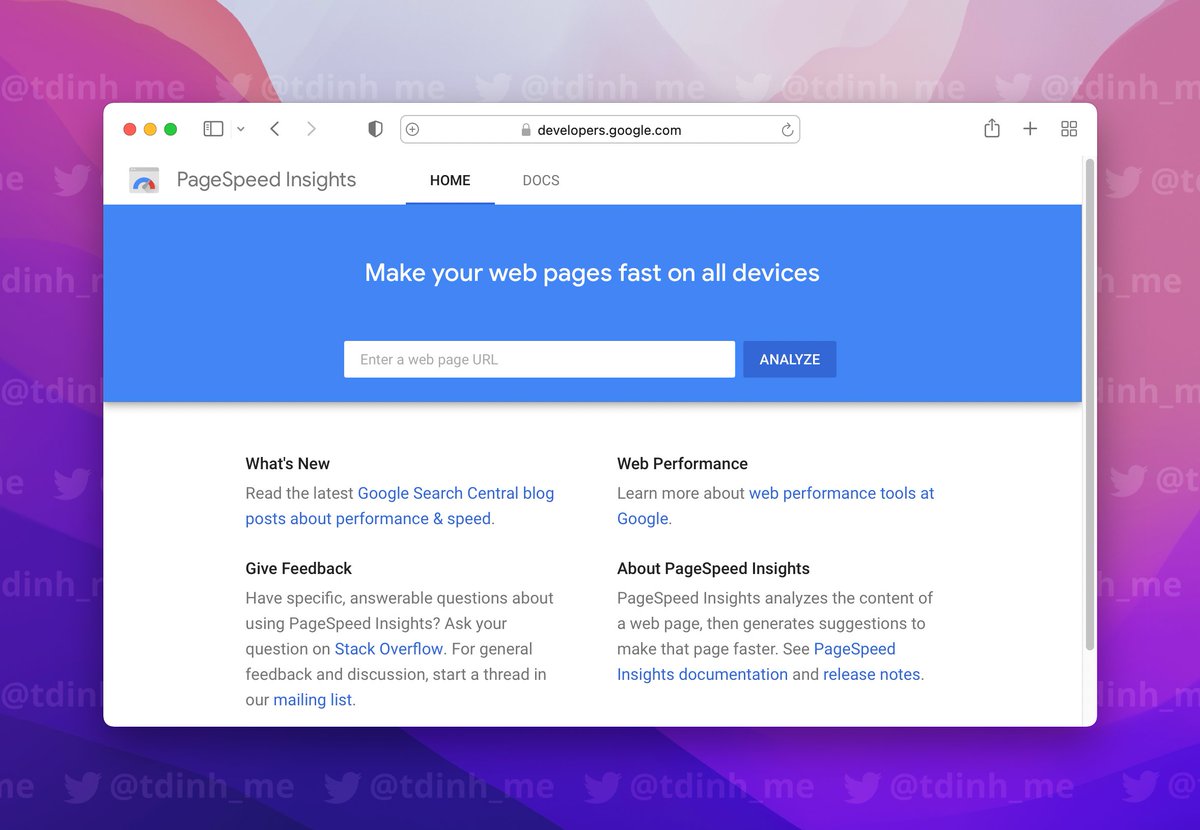Screen dimensions: 1200x830
Task: Click the page vertical scrollbar
Action: (1090, 405)
